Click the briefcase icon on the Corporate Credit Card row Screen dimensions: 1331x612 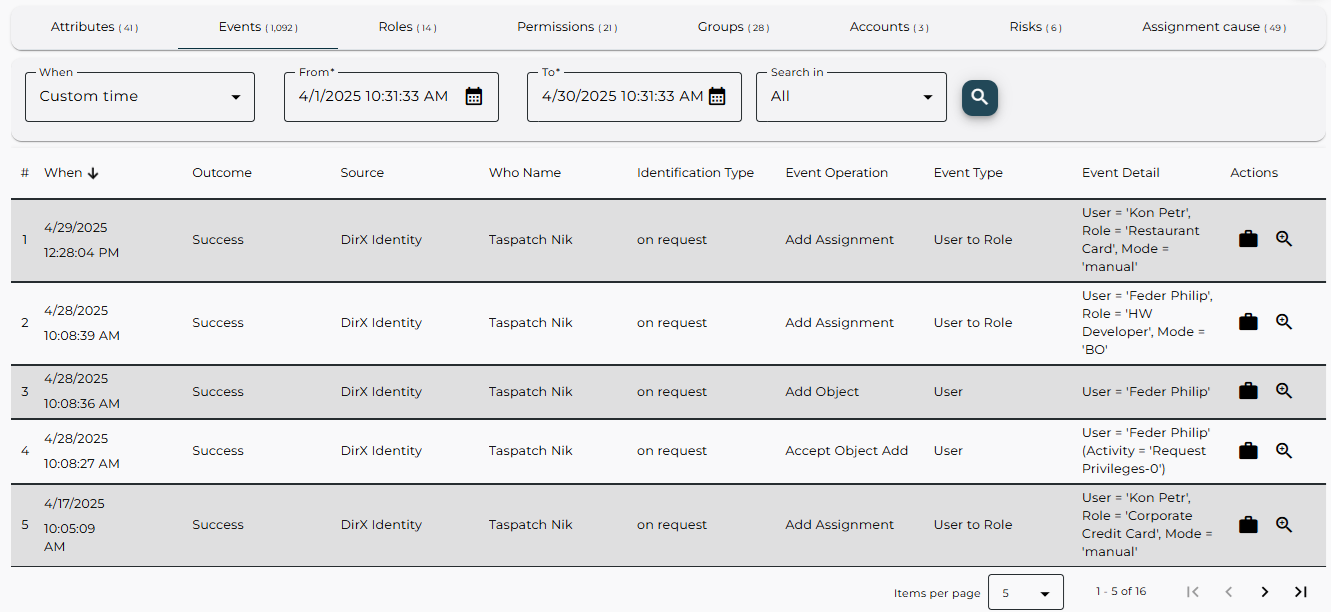click(1248, 524)
